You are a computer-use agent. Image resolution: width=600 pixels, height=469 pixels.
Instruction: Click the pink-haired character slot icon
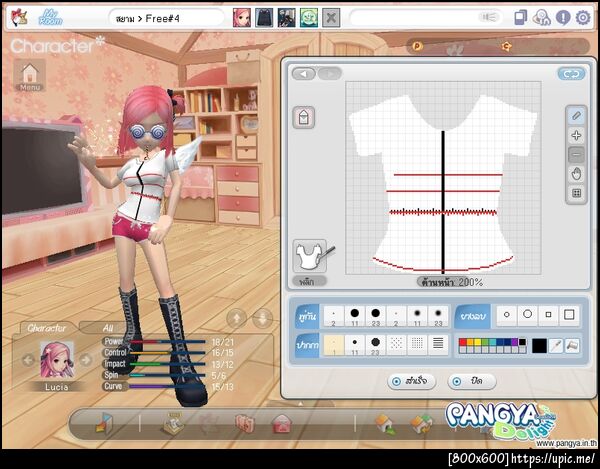(242, 18)
